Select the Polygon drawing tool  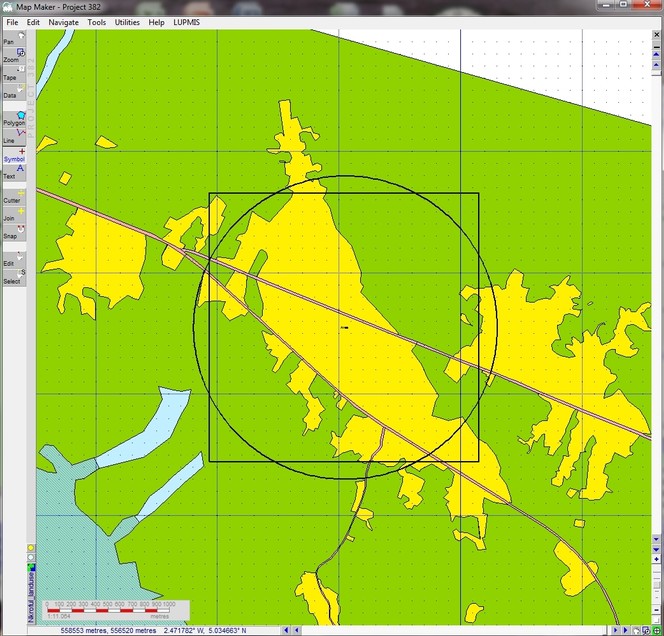tap(14, 119)
